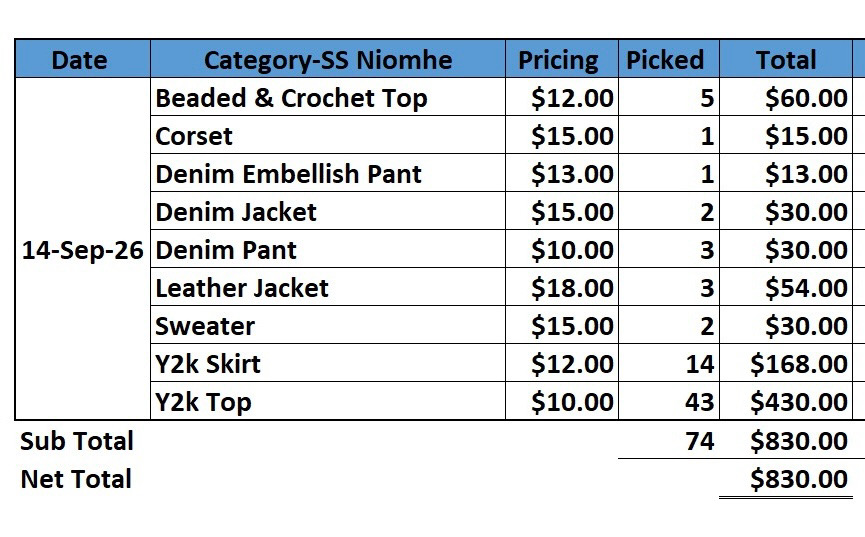Select the Date header cell
This screenshot has height=537, width=865.
tap(83, 59)
